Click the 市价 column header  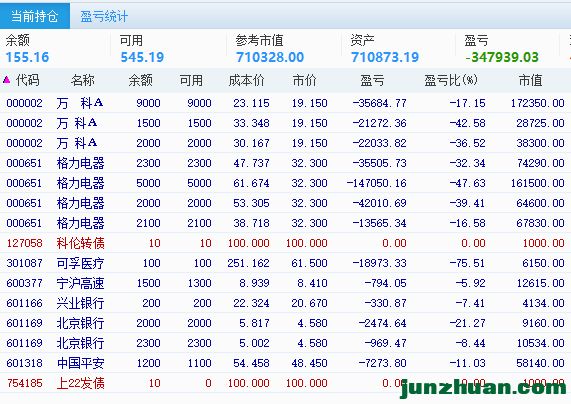[x=304, y=80]
